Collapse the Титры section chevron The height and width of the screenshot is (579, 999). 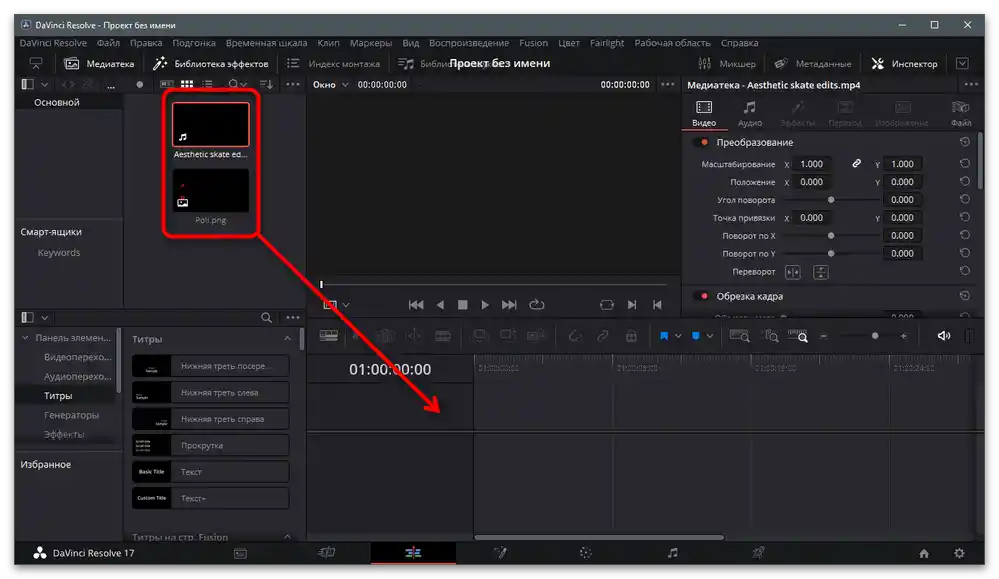tap(287, 339)
